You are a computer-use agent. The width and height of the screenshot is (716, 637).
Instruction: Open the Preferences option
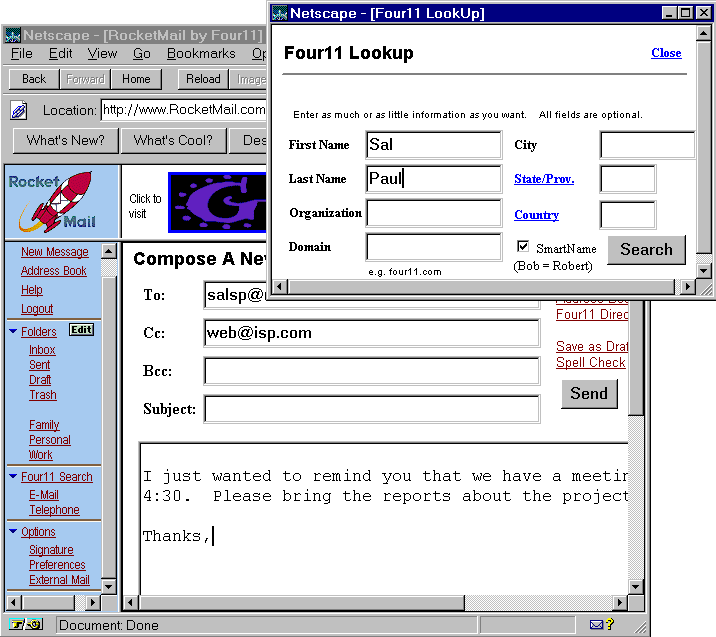pyautogui.click(x=57, y=565)
